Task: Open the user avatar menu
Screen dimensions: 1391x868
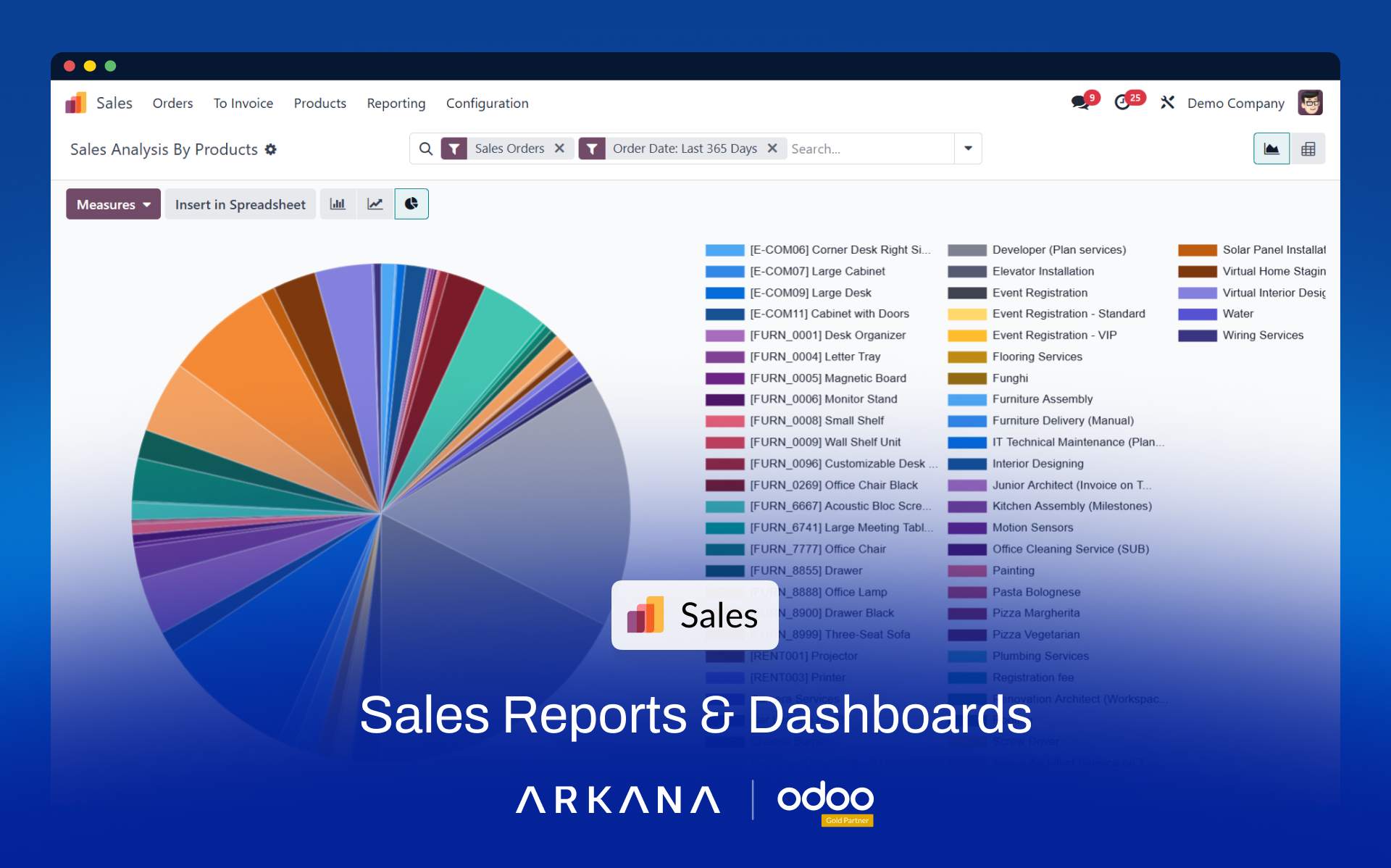Action: coord(1310,103)
